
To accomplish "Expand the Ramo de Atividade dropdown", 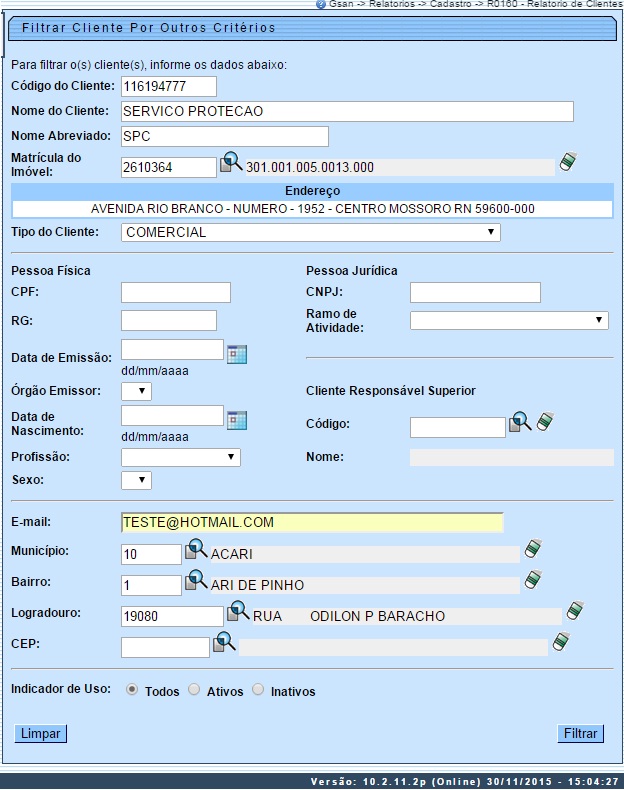I will tap(508, 320).
